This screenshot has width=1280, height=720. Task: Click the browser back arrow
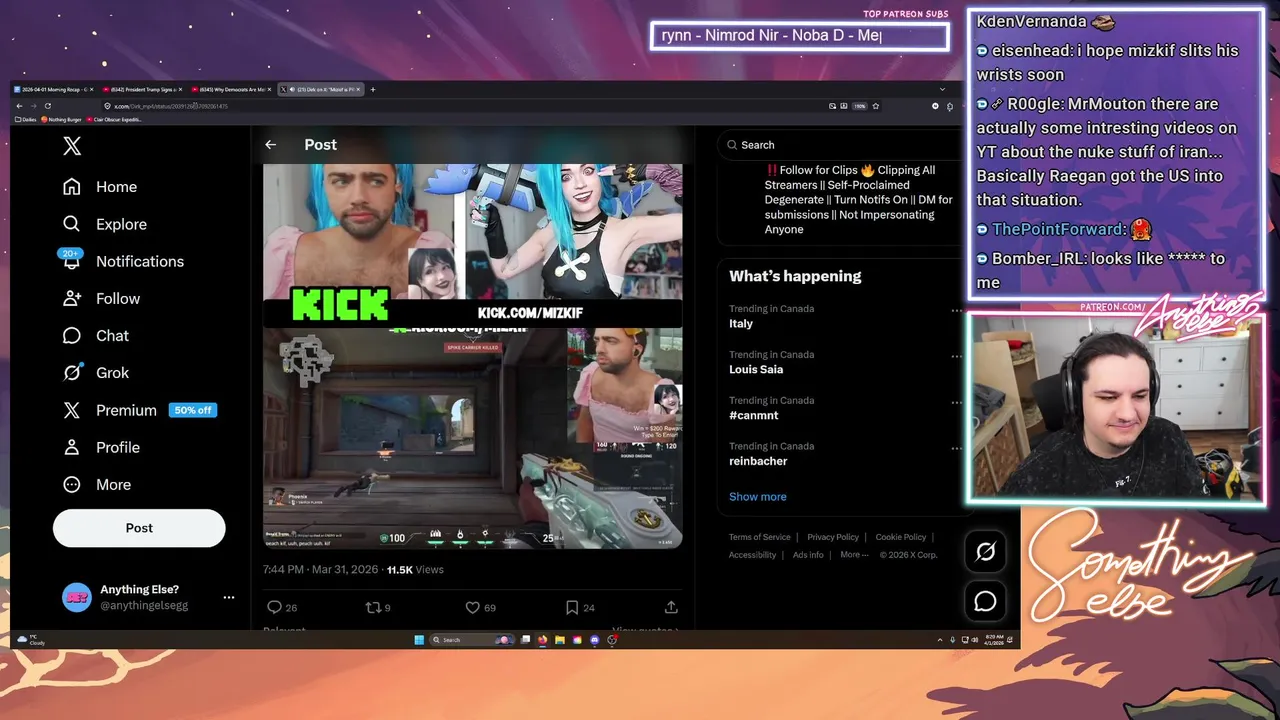tap(19, 106)
